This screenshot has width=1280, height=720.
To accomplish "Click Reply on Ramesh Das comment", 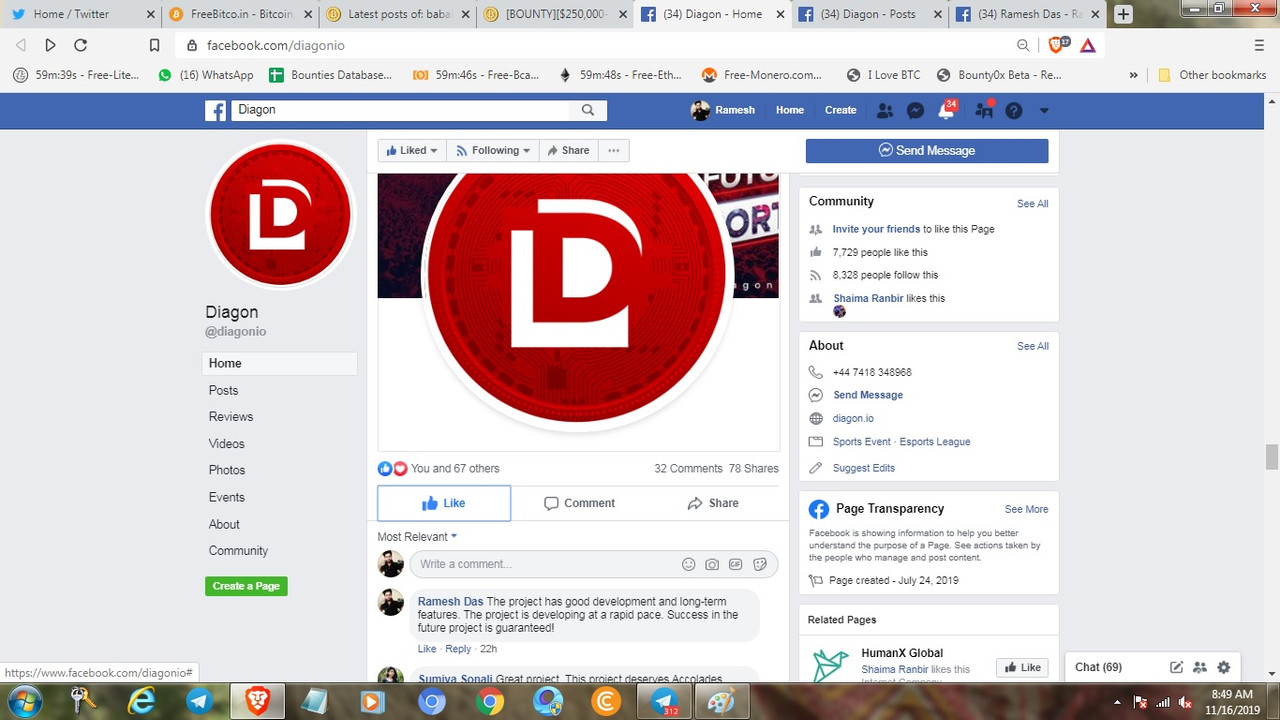I will click(458, 649).
